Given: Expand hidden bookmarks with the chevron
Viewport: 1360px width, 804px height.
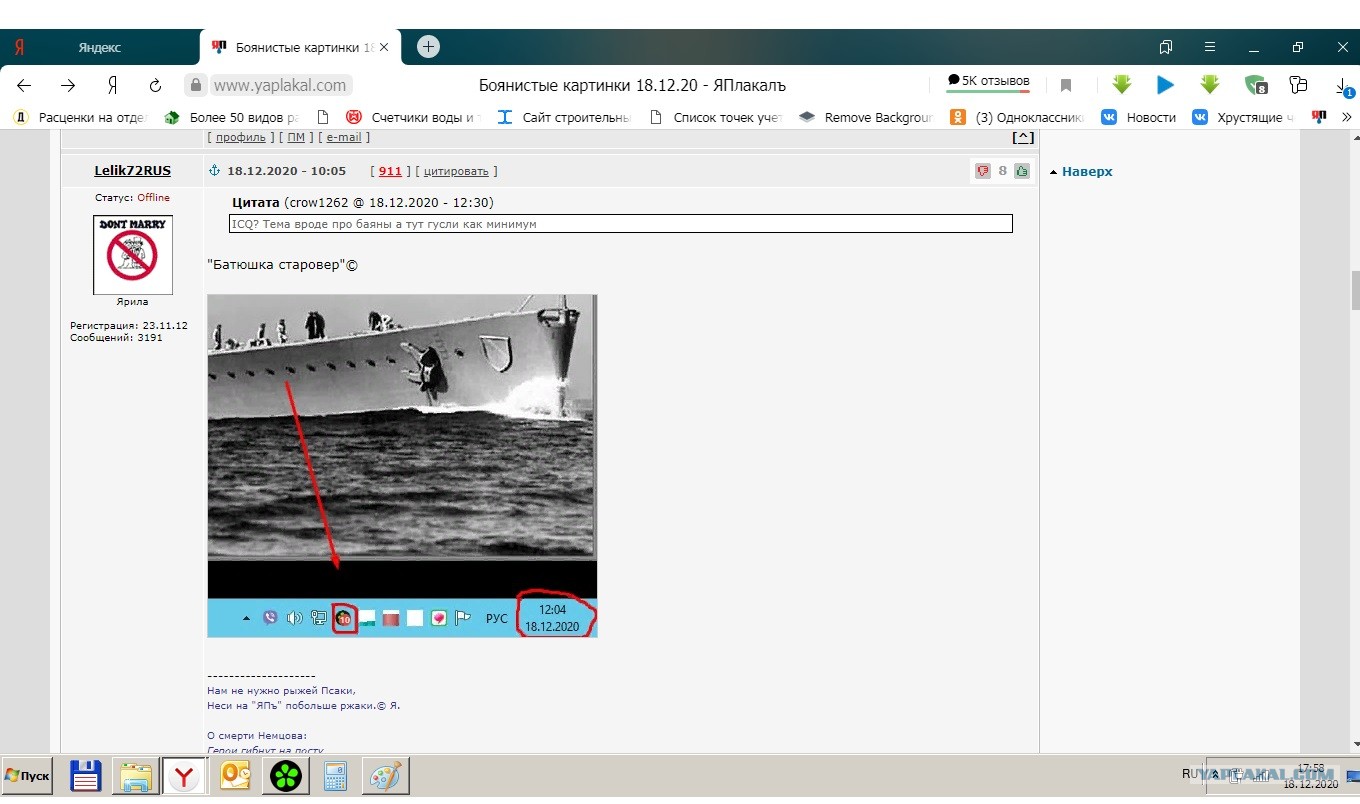Looking at the screenshot, I should point(1347,117).
